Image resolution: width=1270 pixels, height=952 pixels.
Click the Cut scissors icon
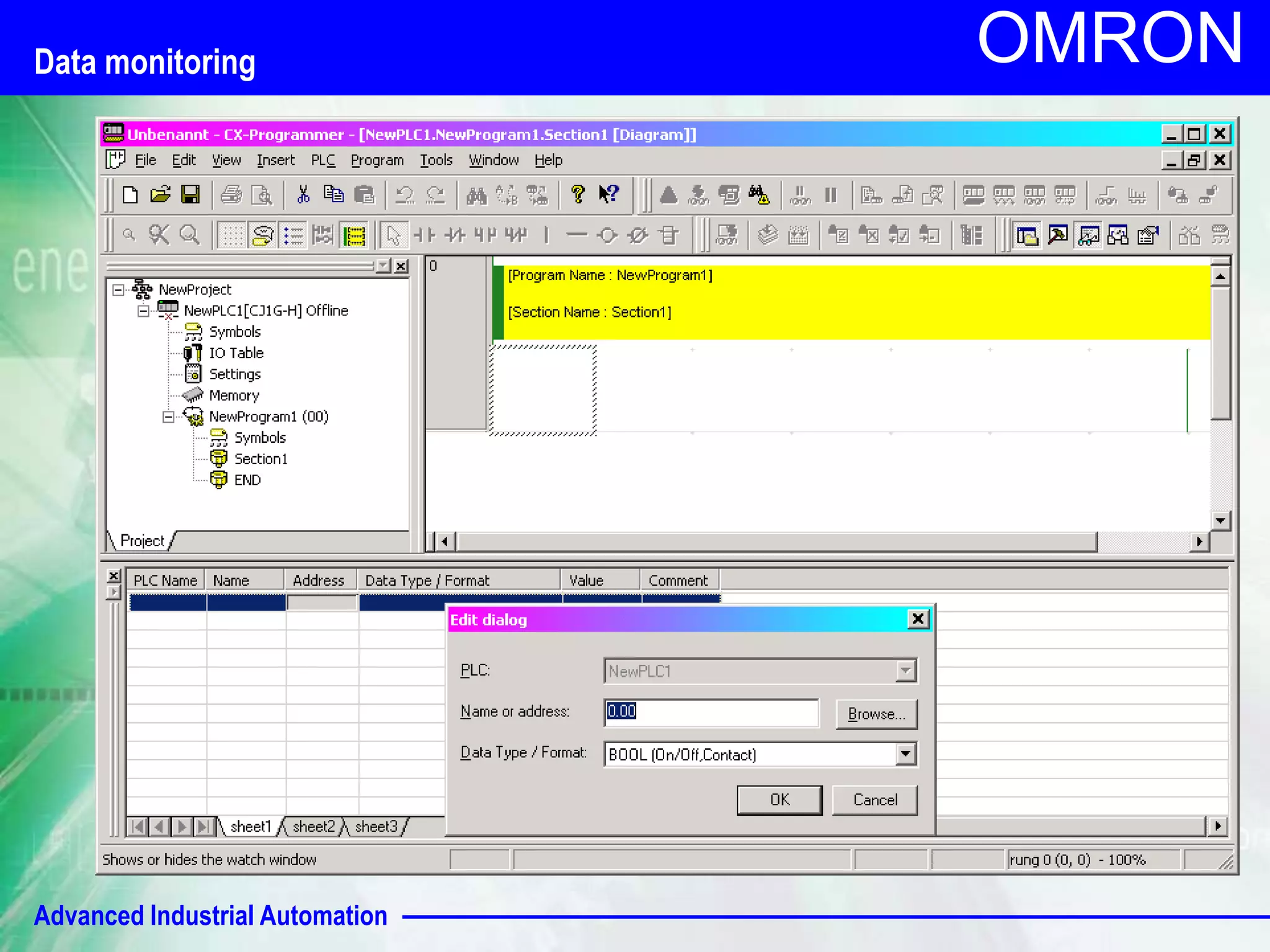[x=303, y=195]
